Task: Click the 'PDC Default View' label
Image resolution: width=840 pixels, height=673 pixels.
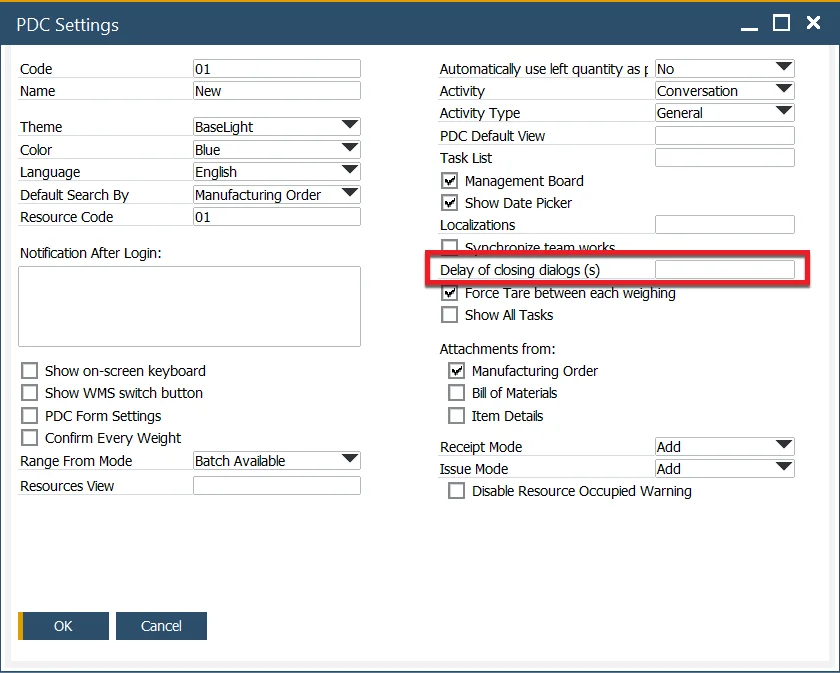Action: pos(492,136)
